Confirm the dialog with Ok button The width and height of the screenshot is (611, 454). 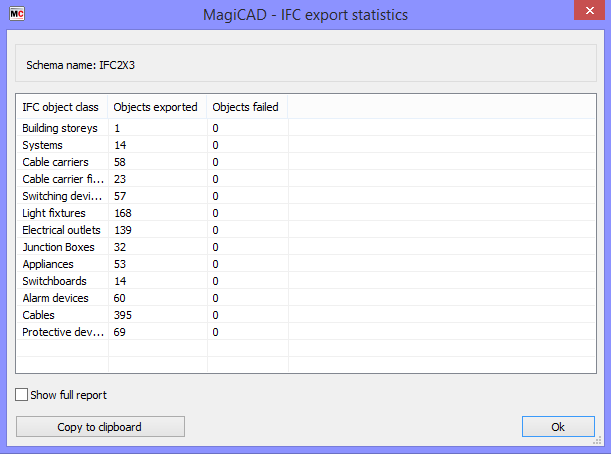tap(558, 427)
